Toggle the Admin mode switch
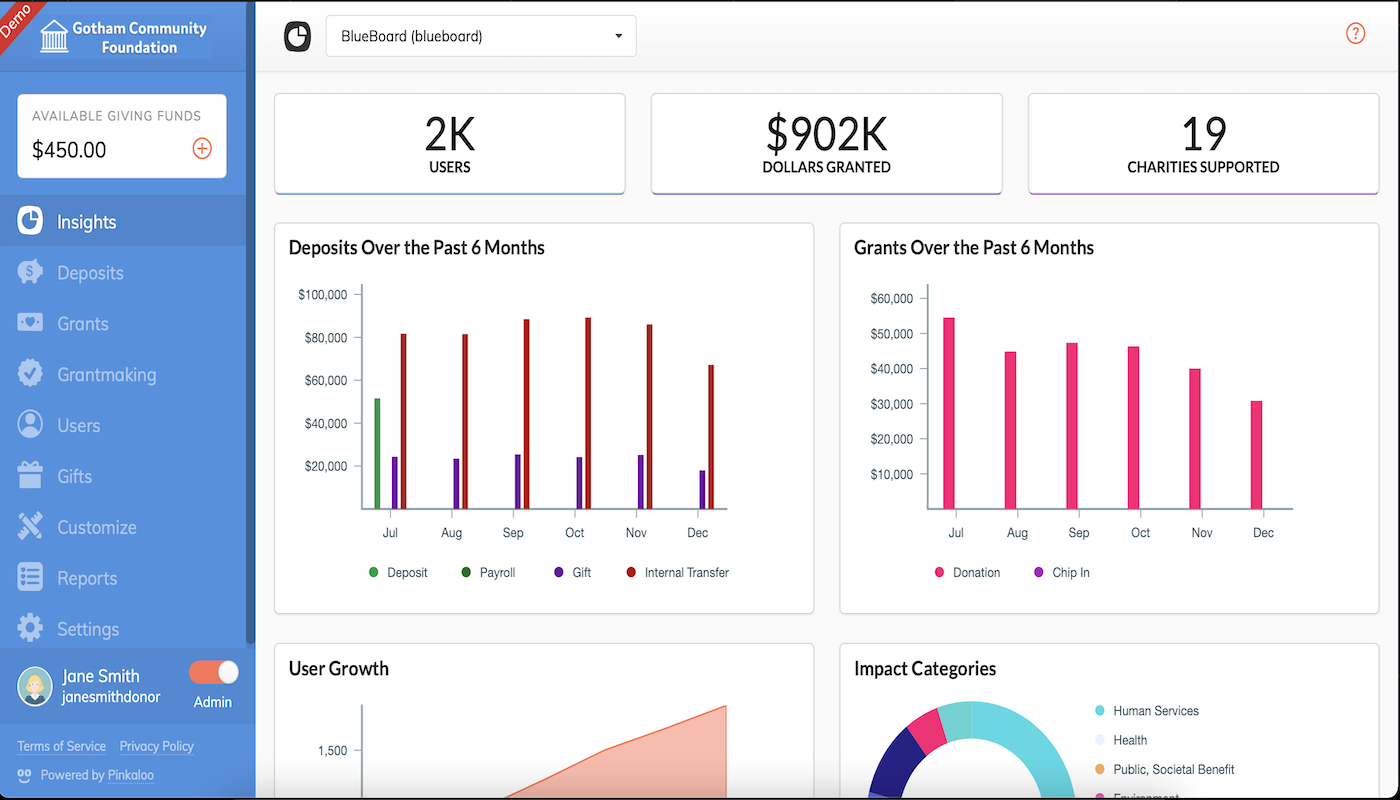The width and height of the screenshot is (1400, 800). pyautogui.click(x=214, y=672)
